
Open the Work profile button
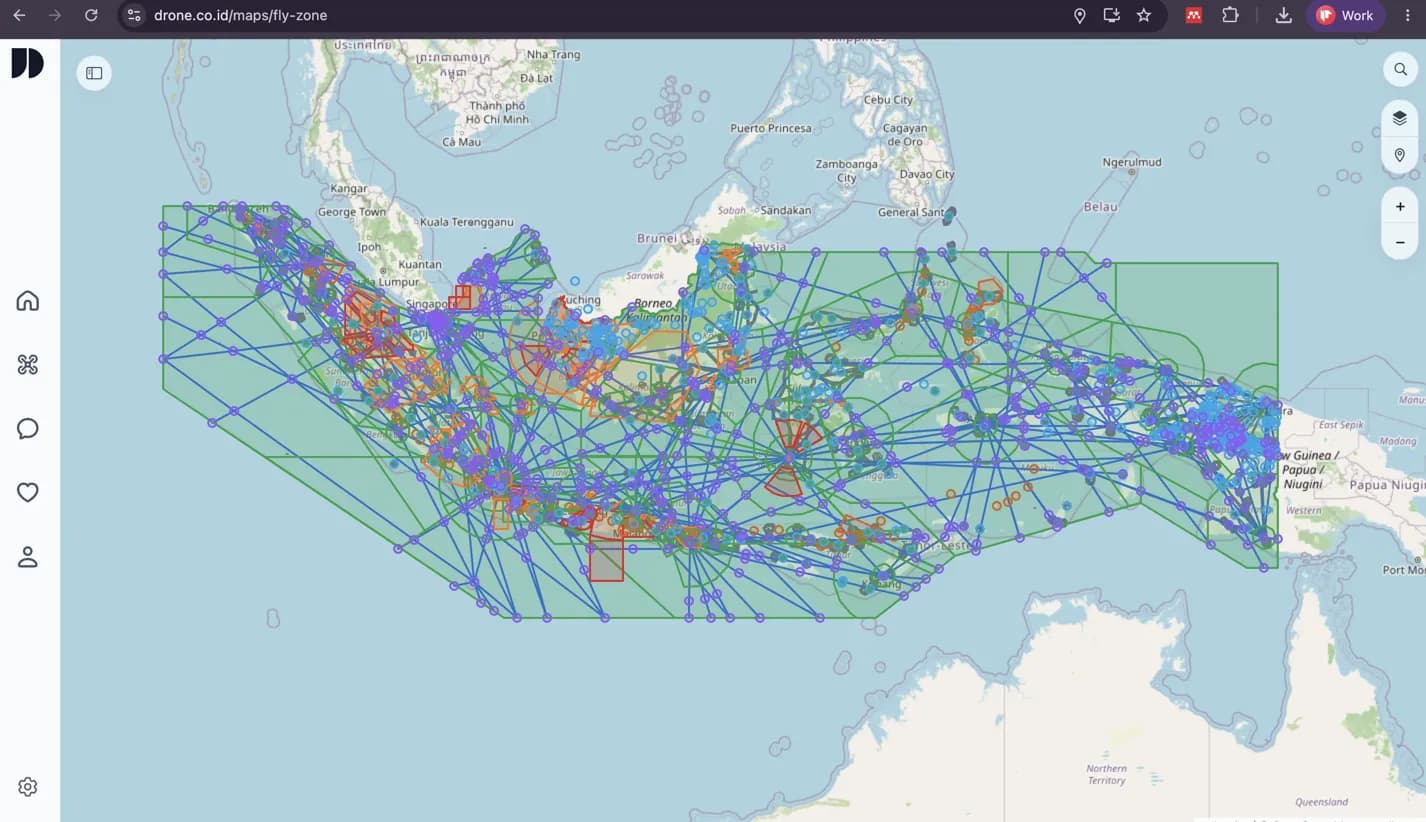point(1345,15)
